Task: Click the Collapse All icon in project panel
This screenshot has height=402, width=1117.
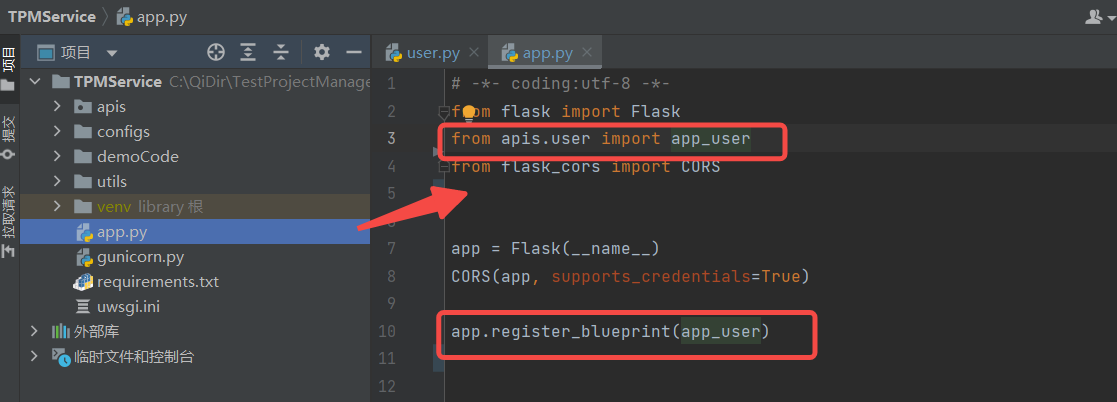Action: 282,52
